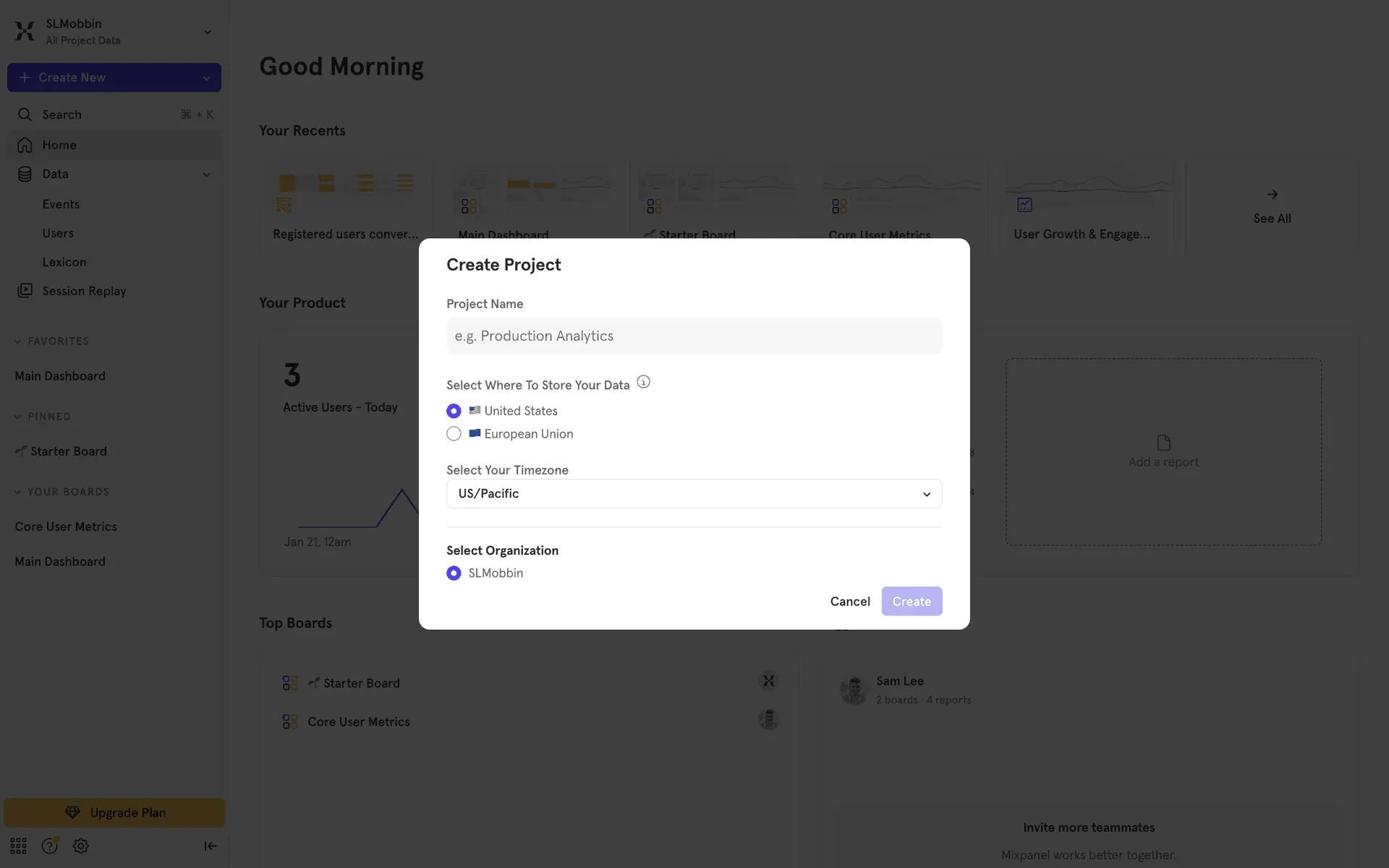Open the Create New dropdown arrow
The width and height of the screenshot is (1389, 868).
click(x=207, y=78)
